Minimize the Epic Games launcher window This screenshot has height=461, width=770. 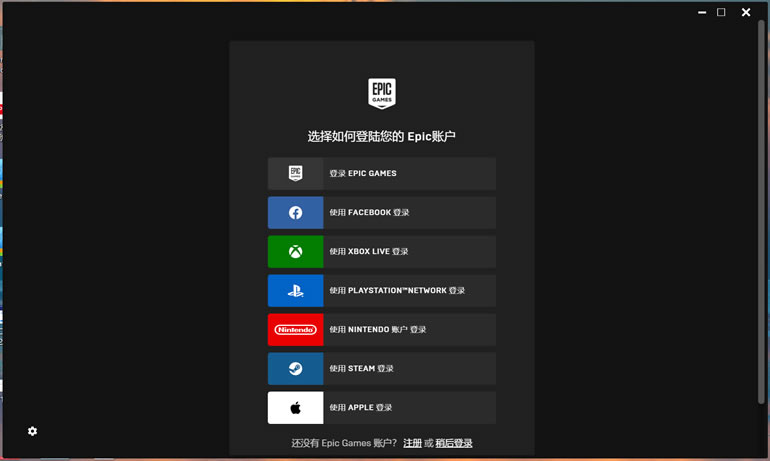click(702, 12)
